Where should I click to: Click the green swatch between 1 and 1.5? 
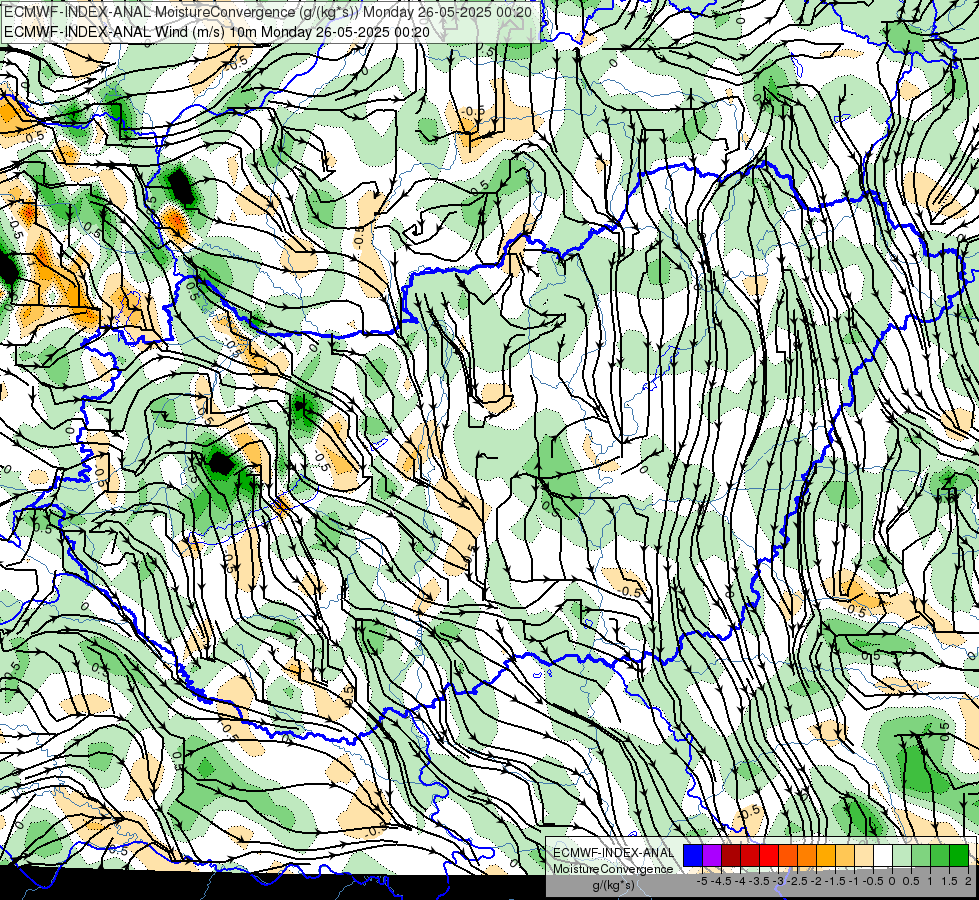click(940, 855)
